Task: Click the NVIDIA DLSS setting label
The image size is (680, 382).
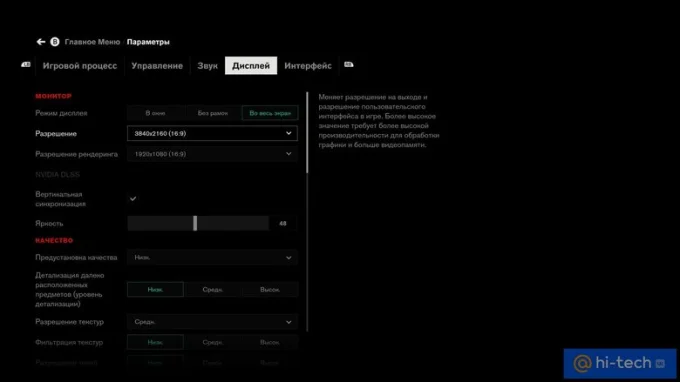Action: [x=58, y=175]
